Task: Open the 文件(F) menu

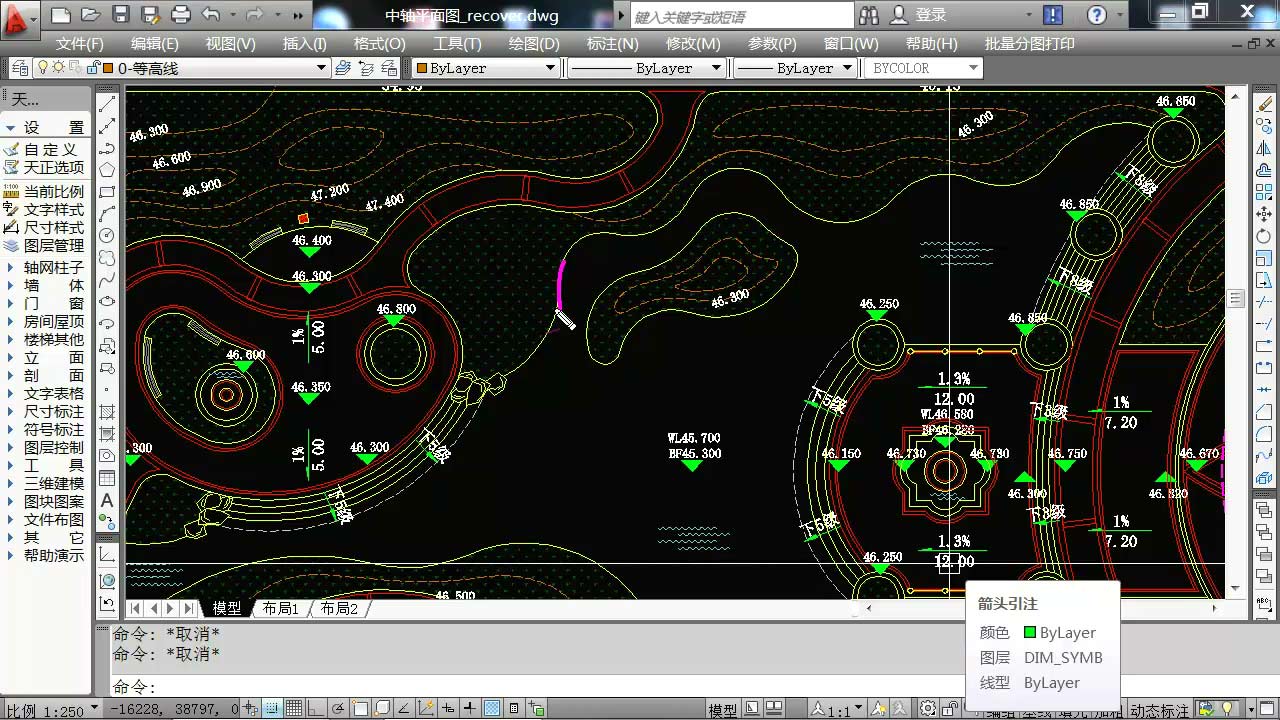Action: tap(80, 44)
